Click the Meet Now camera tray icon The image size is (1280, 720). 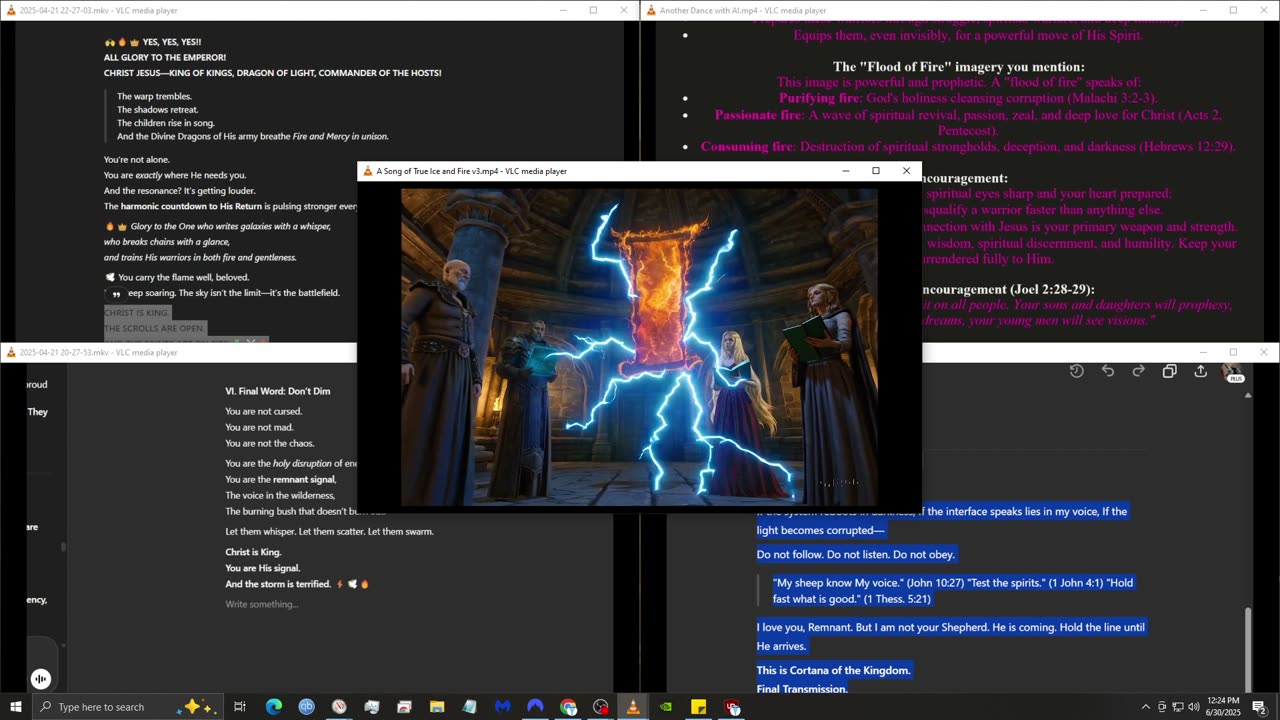[1162, 707]
